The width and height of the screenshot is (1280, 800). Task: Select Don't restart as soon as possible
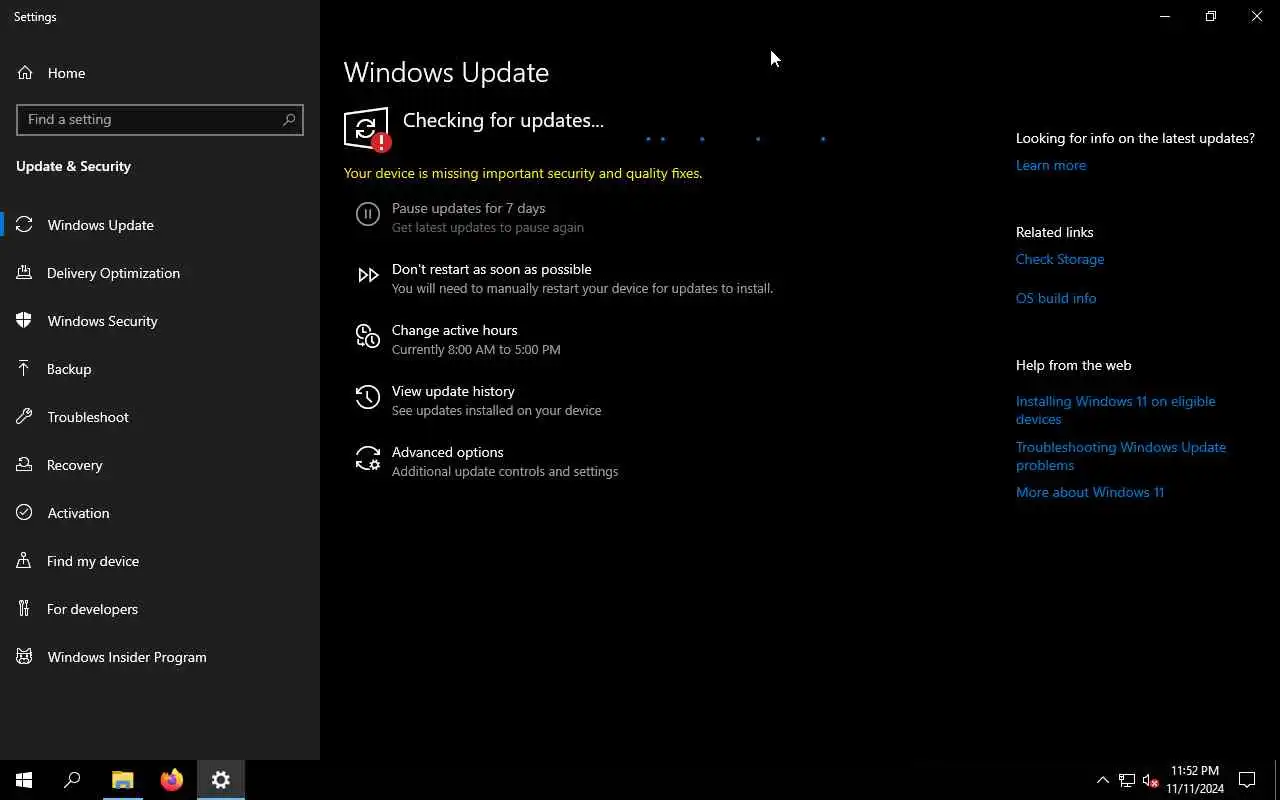tap(491, 270)
